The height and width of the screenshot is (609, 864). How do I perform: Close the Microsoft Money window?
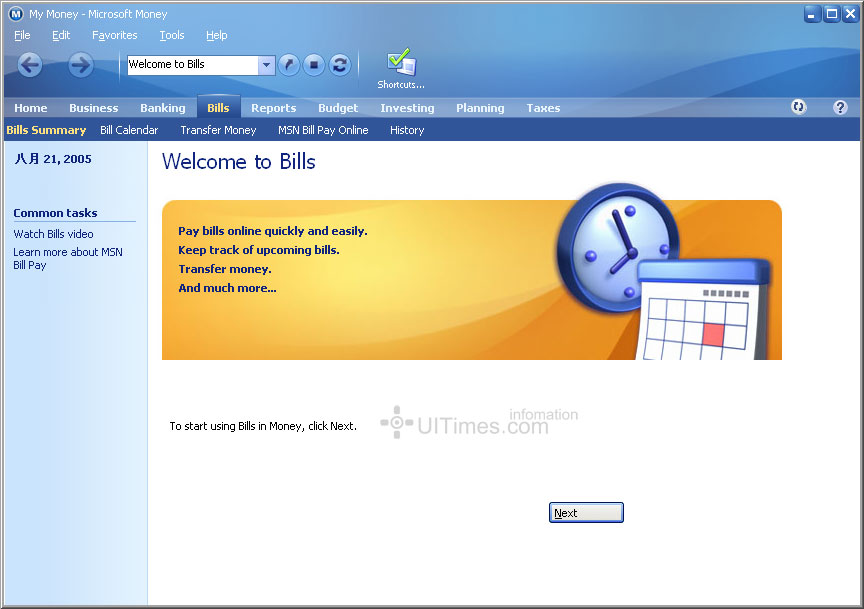pos(851,14)
